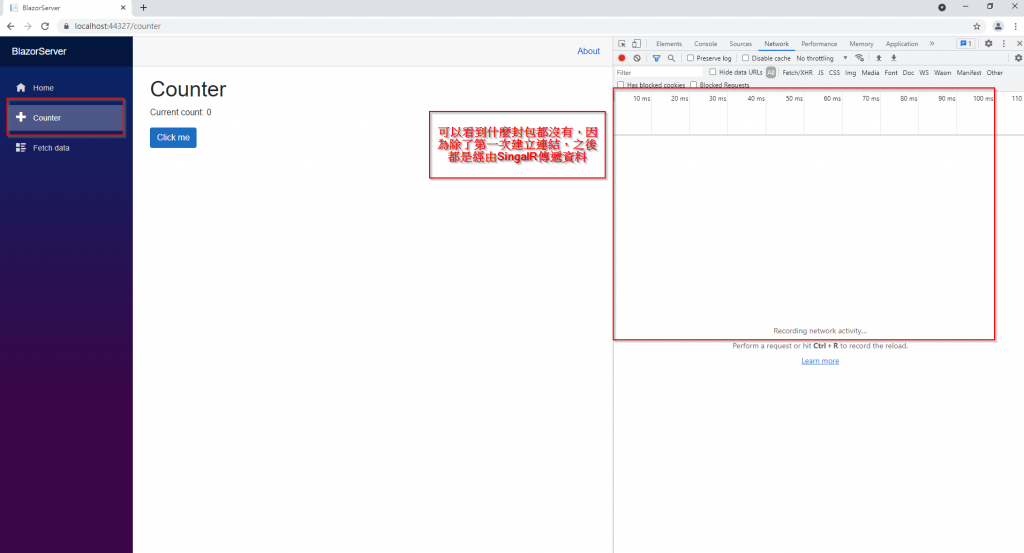Export HAR file with the download arrow
1024x553 pixels.
(894, 58)
